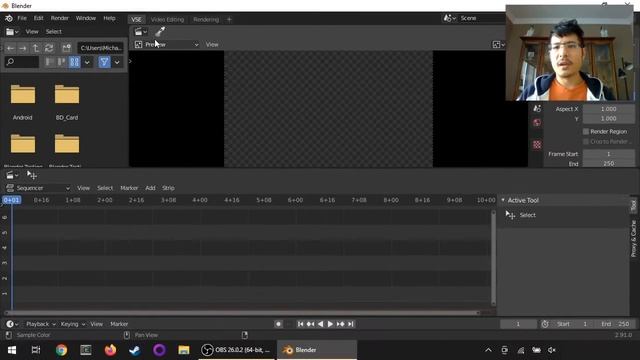This screenshot has width=640, height=360.
Task: Click the Blender logo menu icon
Action: pyautogui.click(x=9, y=18)
